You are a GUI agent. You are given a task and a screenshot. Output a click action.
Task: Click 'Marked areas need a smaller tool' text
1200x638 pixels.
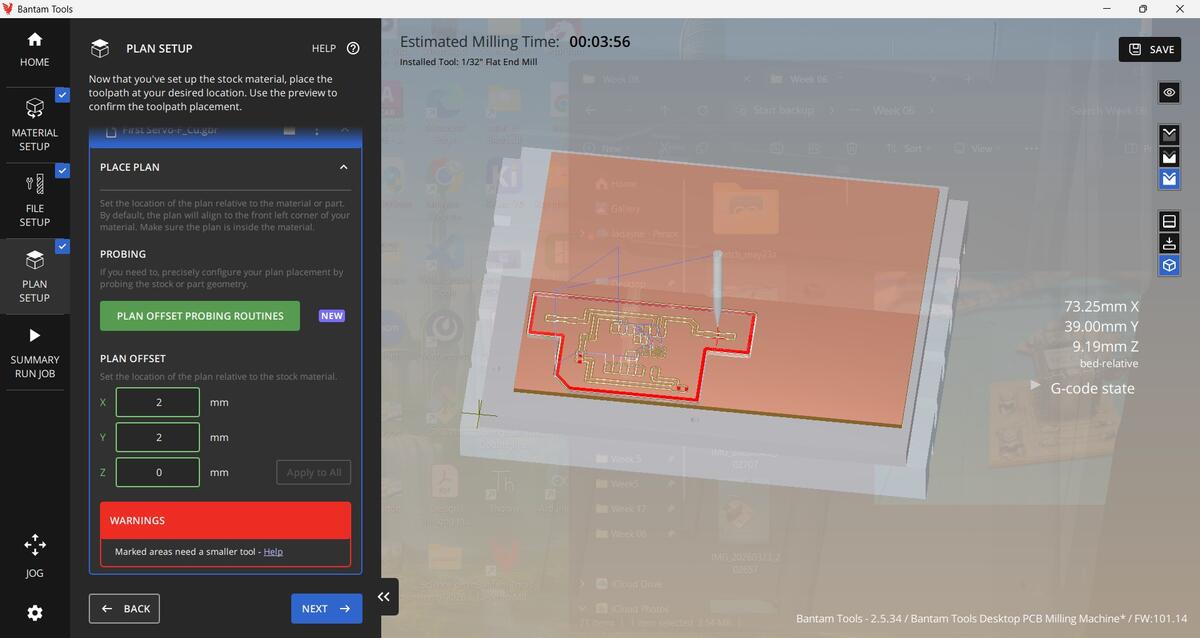click(x=187, y=552)
